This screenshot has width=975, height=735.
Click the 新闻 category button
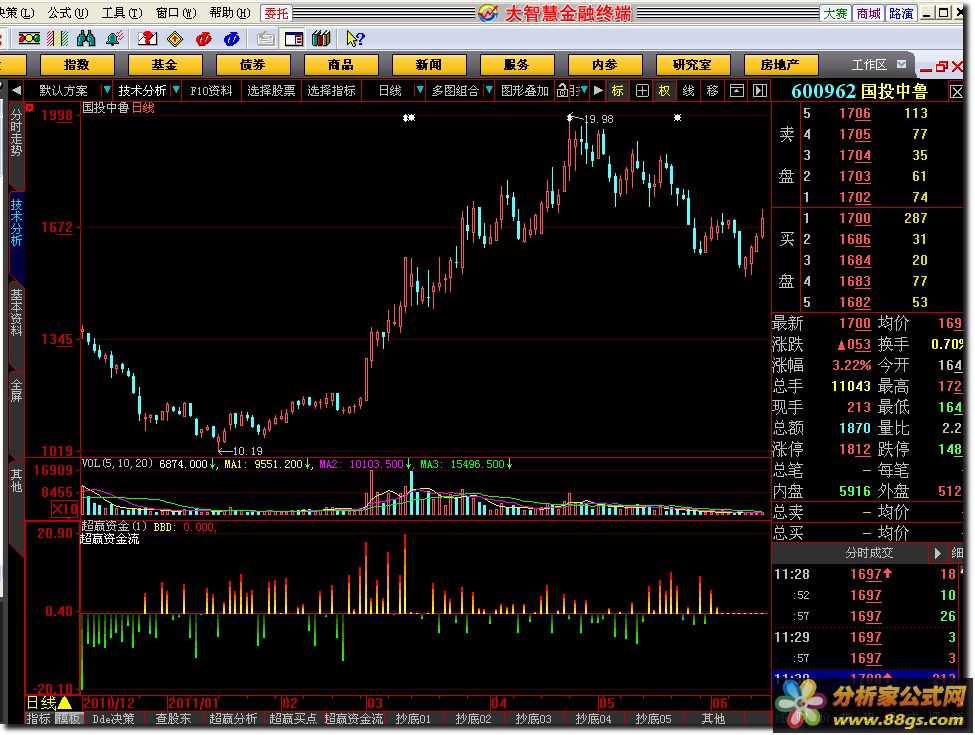pyautogui.click(x=428, y=65)
